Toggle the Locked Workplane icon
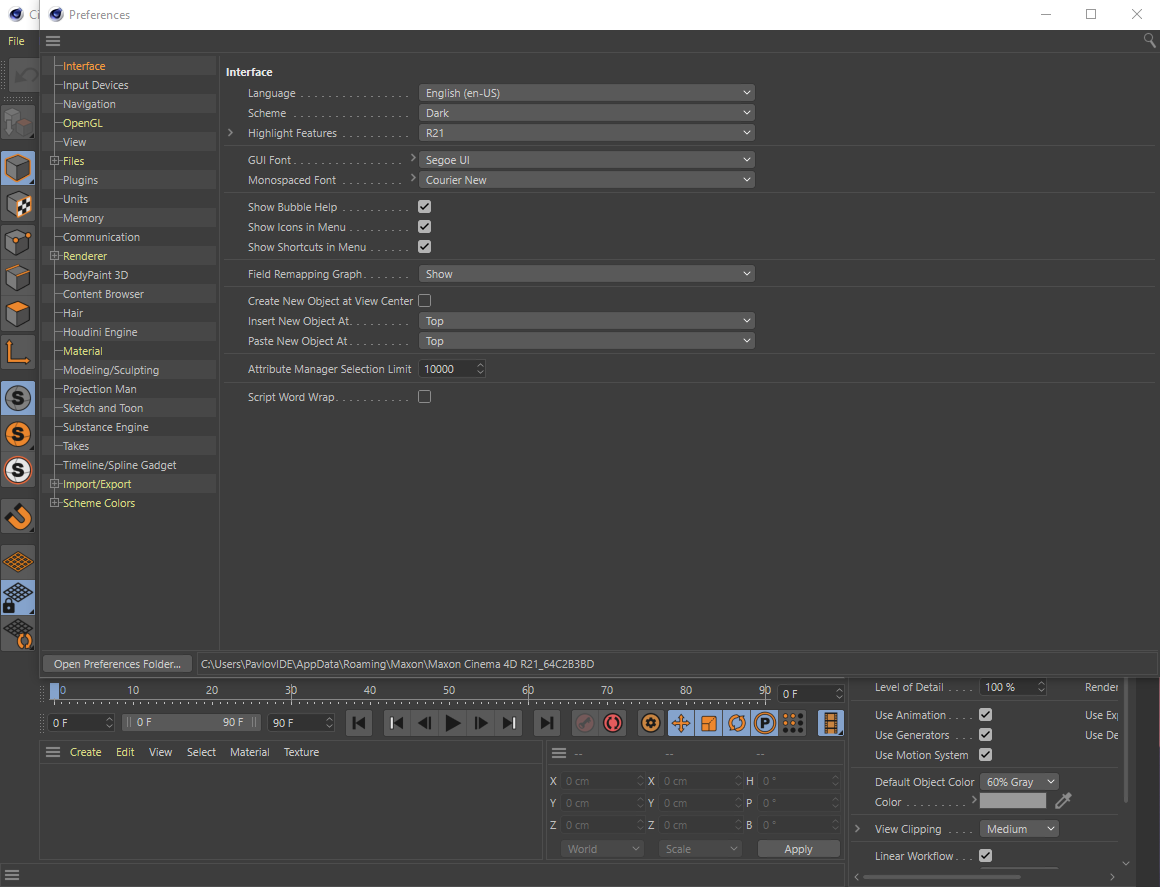 coord(18,598)
